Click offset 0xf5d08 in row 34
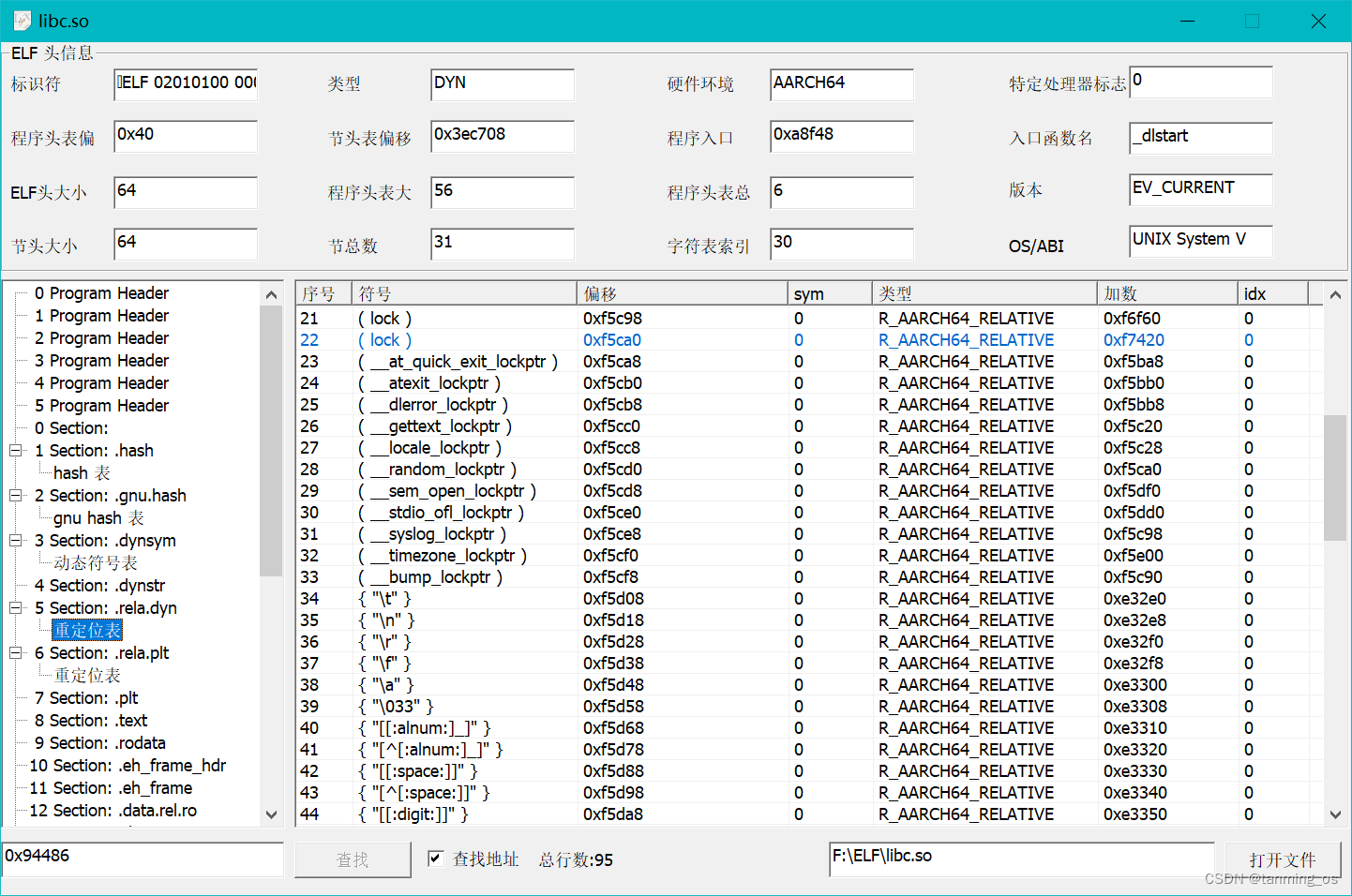 point(613,599)
